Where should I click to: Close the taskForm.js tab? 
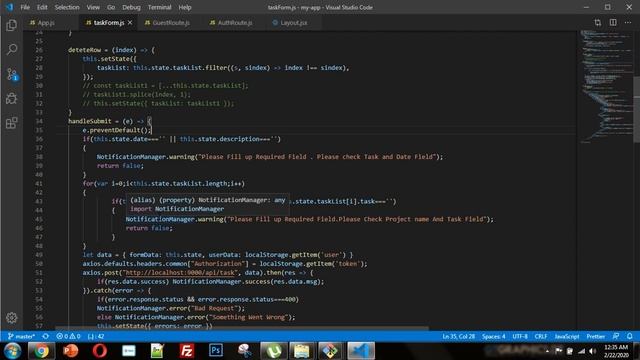(x=130, y=23)
